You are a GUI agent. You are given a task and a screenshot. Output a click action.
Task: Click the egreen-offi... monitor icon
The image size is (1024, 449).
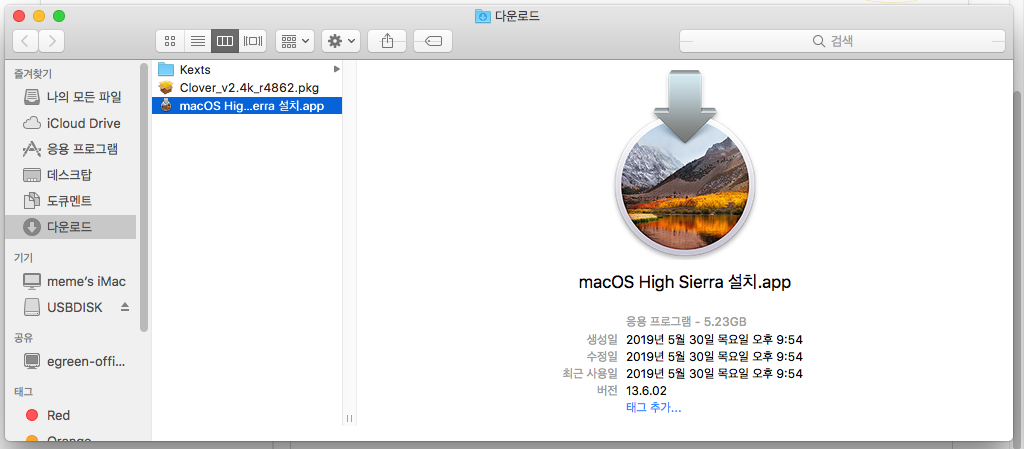(31, 360)
